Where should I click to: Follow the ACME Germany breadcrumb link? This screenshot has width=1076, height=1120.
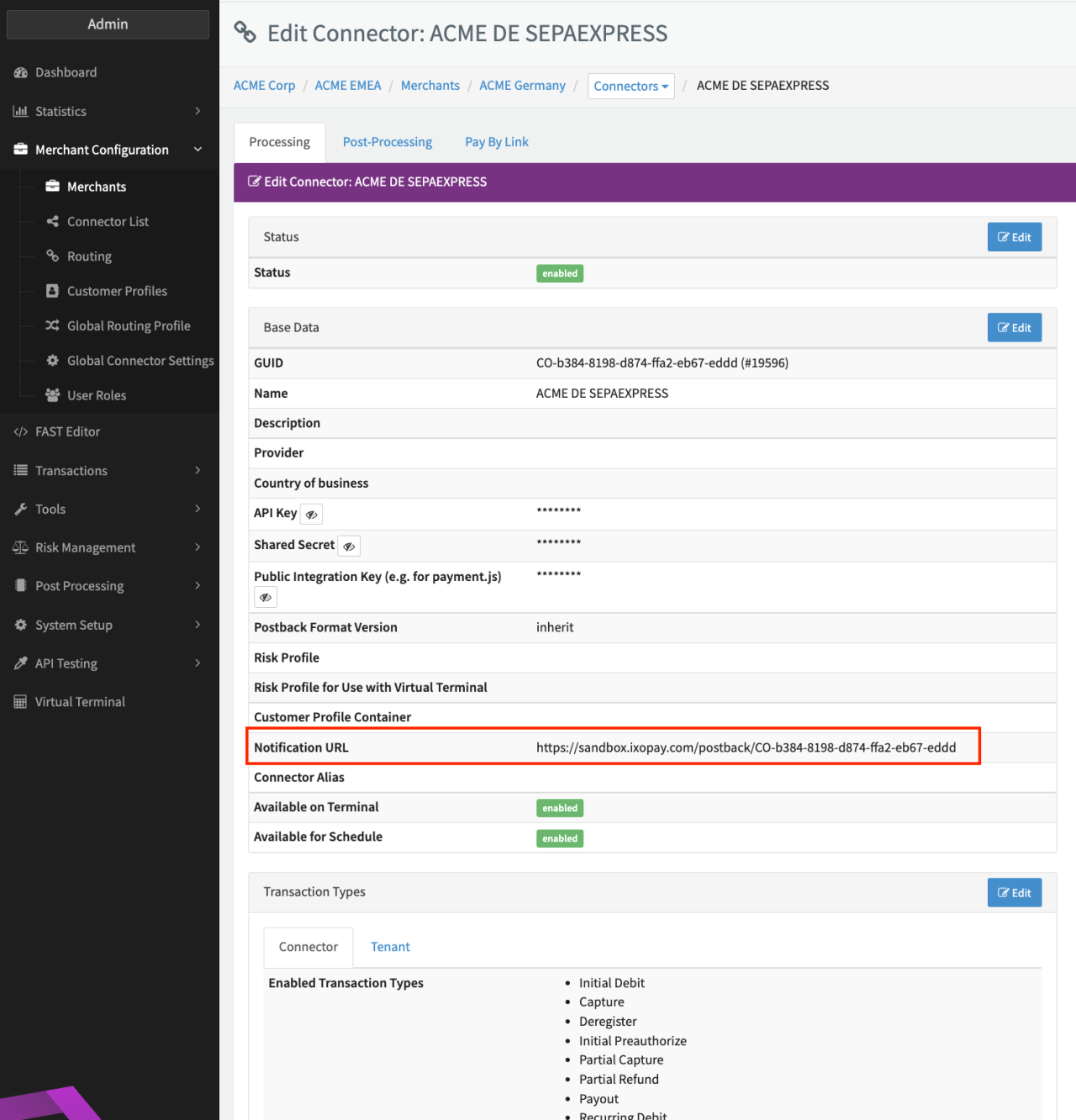(x=522, y=86)
